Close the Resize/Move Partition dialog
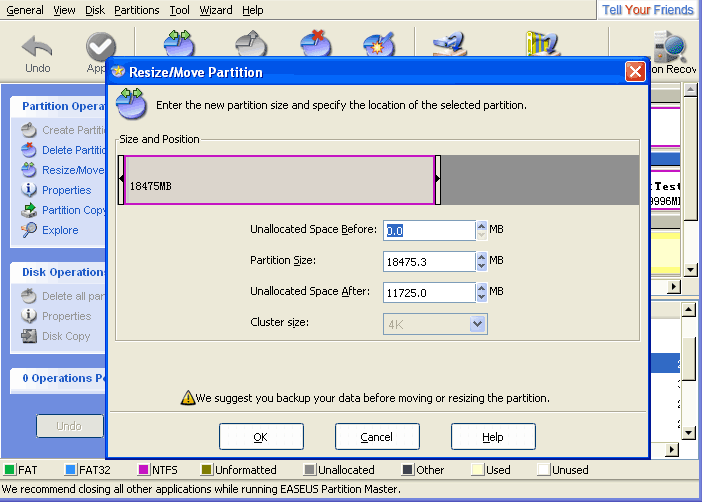Image resolution: width=702 pixels, height=502 pixels. [x=635, y=72]
